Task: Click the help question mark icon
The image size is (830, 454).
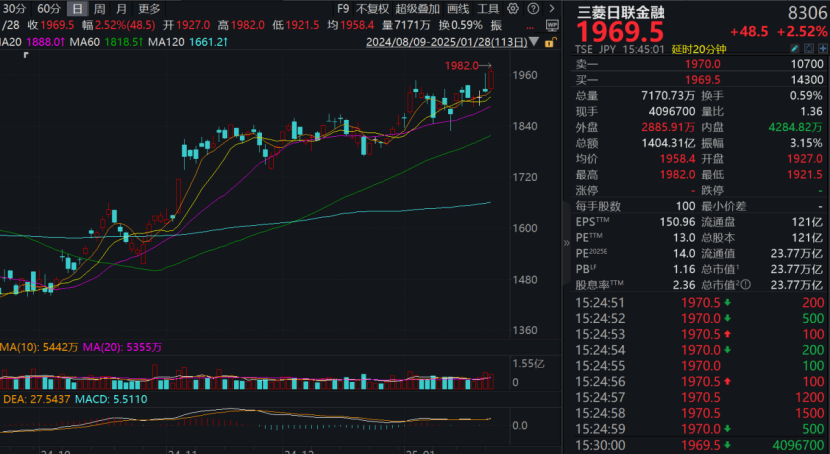Action: pos(535,8)
